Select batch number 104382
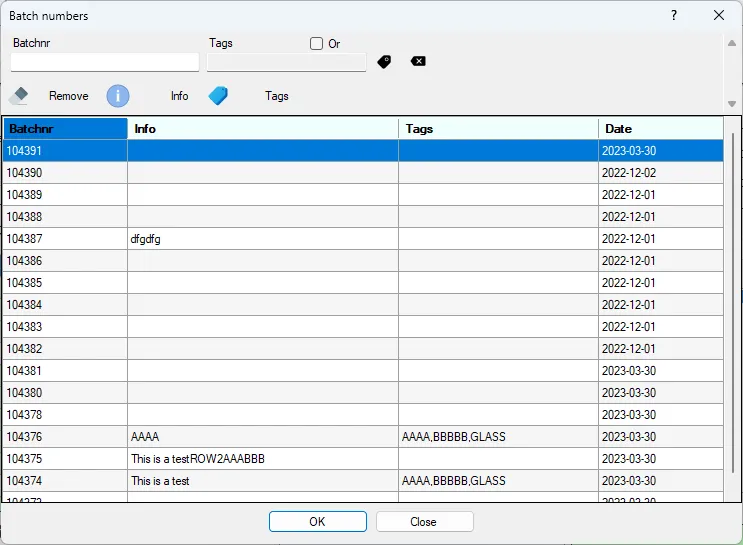743x545 pixels. [x=65, y=349]
